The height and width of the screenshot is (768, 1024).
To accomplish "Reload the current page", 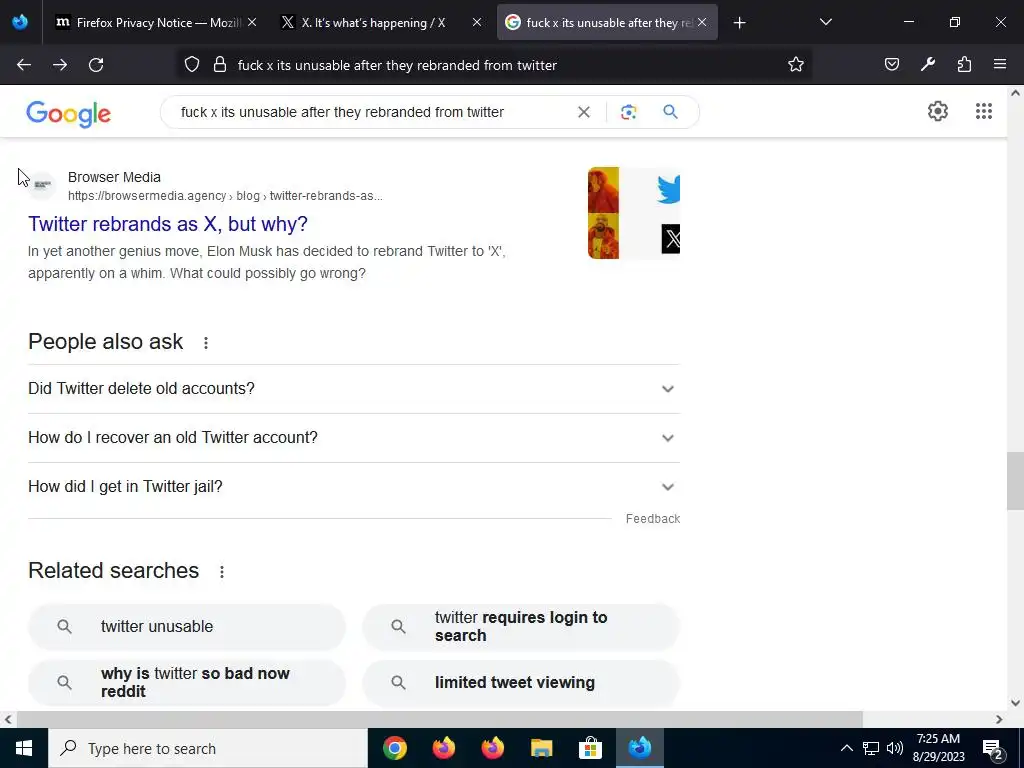I will click(x=96, y=65).
